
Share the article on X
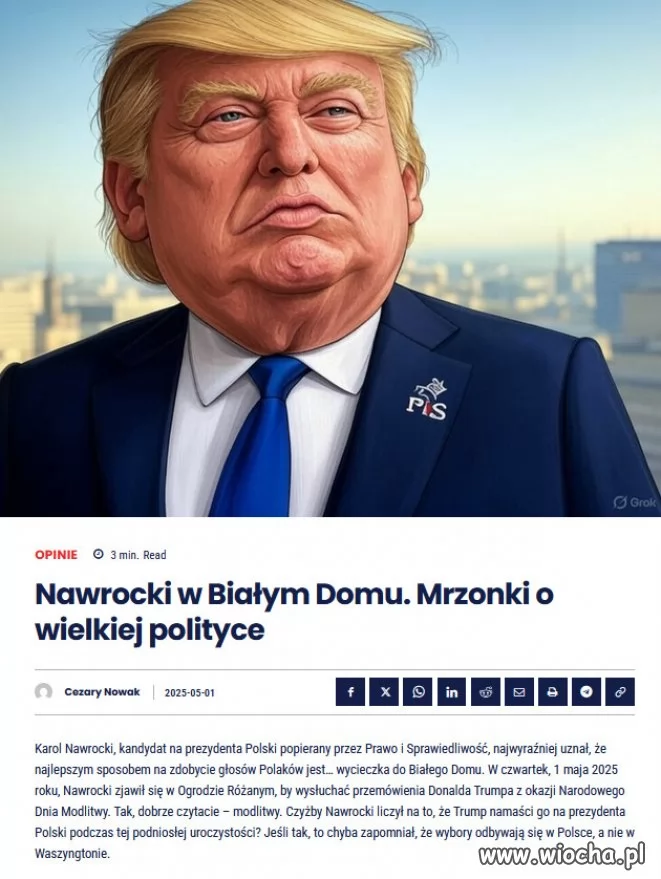[x=384, y=692]
